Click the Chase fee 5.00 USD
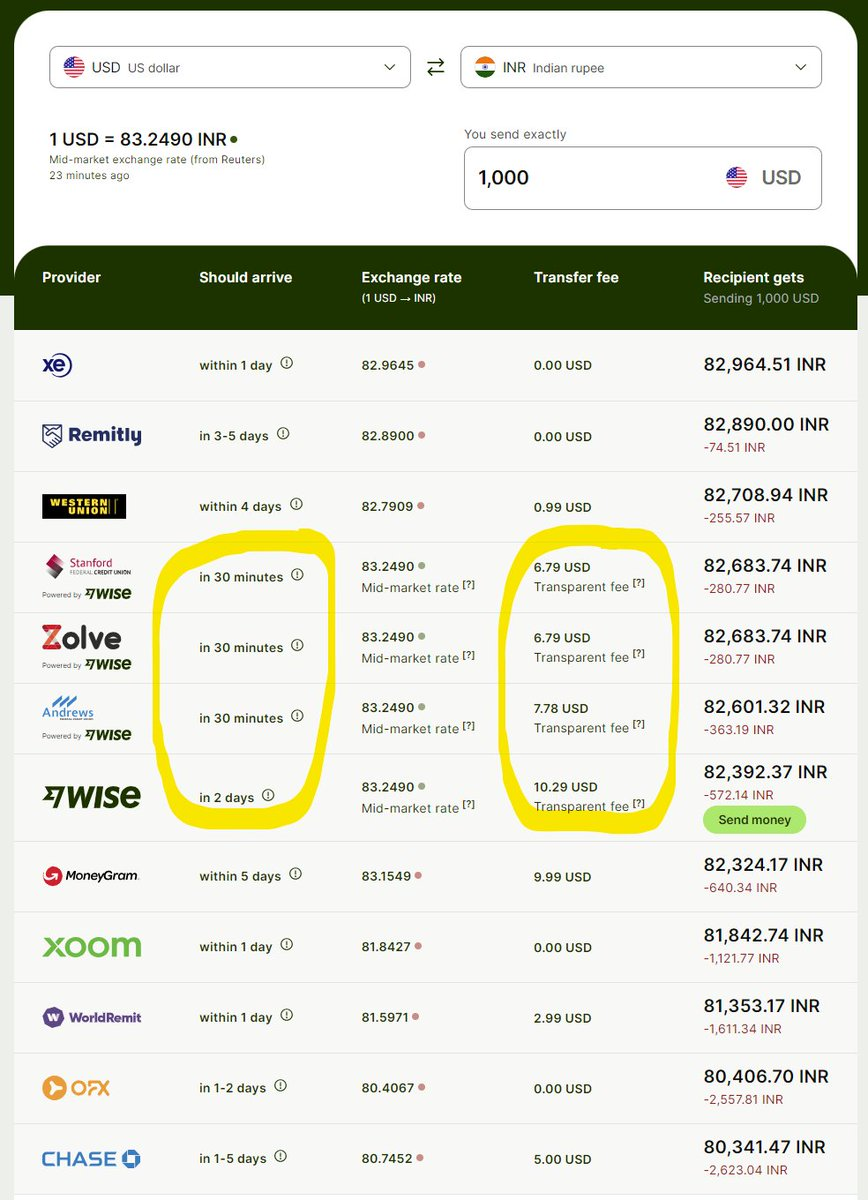Image resolution: width=868 pixels, height=1200 pixels. pos(563,1158)
